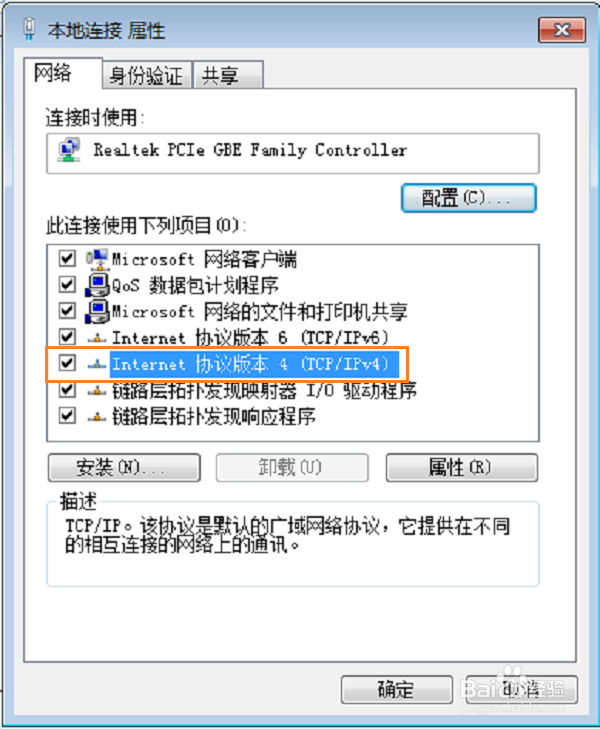Click the 配置(C)... button
This screenshot has width=600, height=729.
pos(468,199)
